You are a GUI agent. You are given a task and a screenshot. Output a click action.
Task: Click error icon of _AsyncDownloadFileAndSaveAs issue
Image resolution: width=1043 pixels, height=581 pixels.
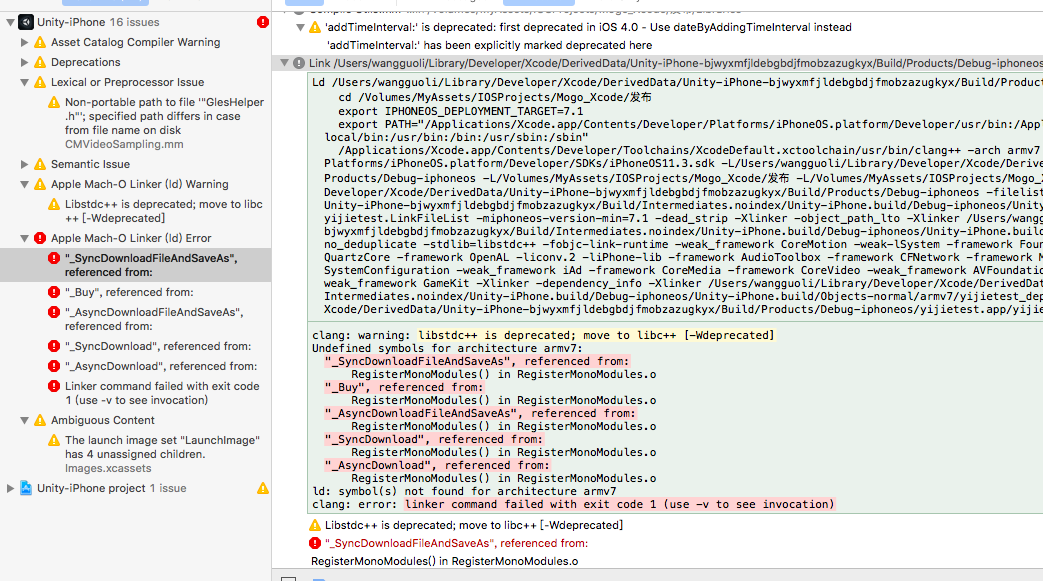click(x=54, y=312)
